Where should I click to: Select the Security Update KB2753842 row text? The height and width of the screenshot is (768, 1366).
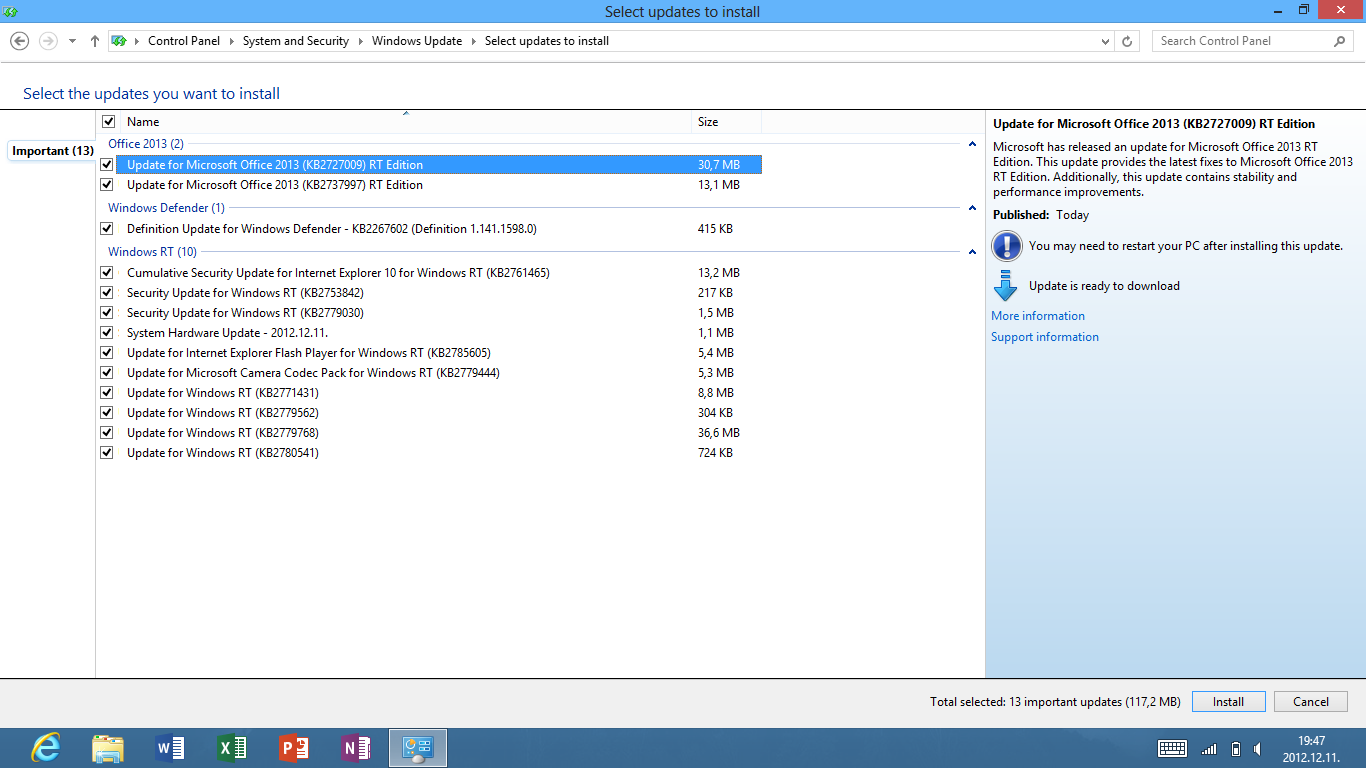point(245,293)
